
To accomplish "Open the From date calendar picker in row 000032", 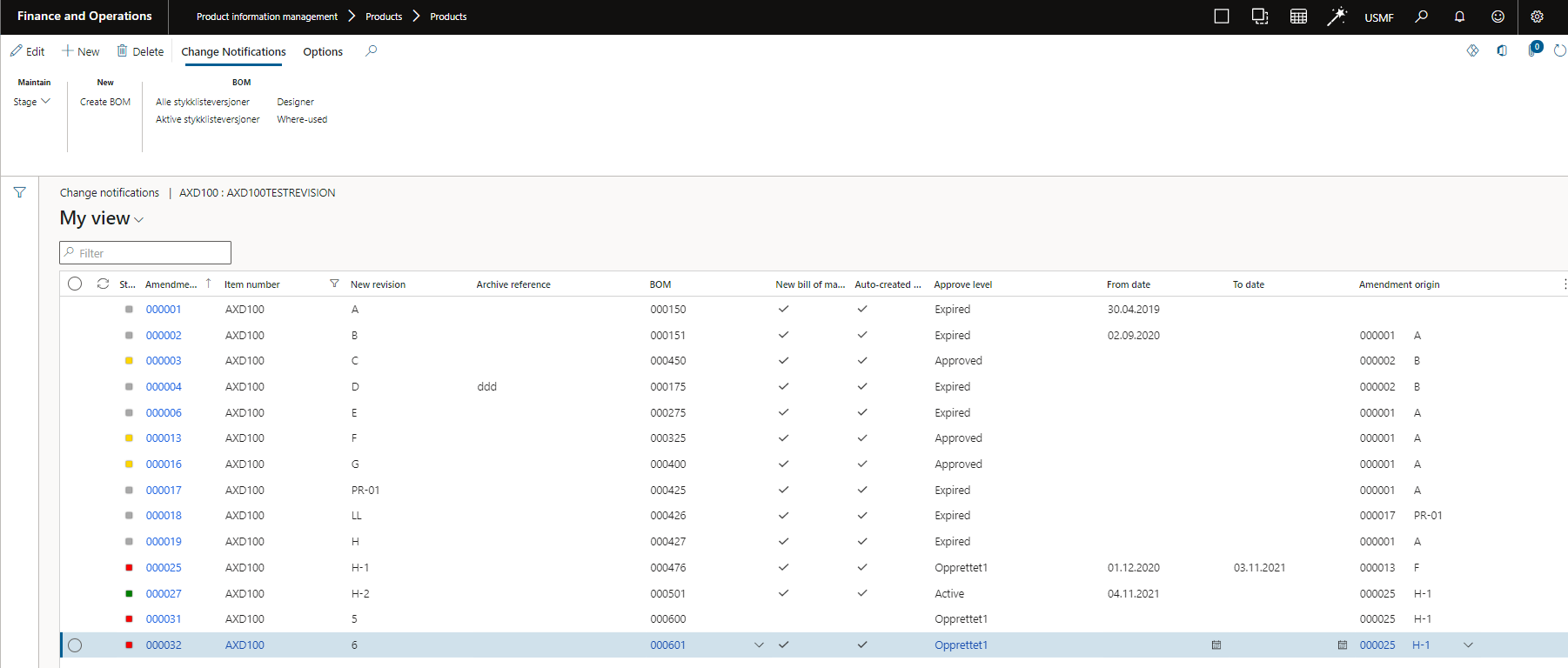I will click(x=1216, y=645).
